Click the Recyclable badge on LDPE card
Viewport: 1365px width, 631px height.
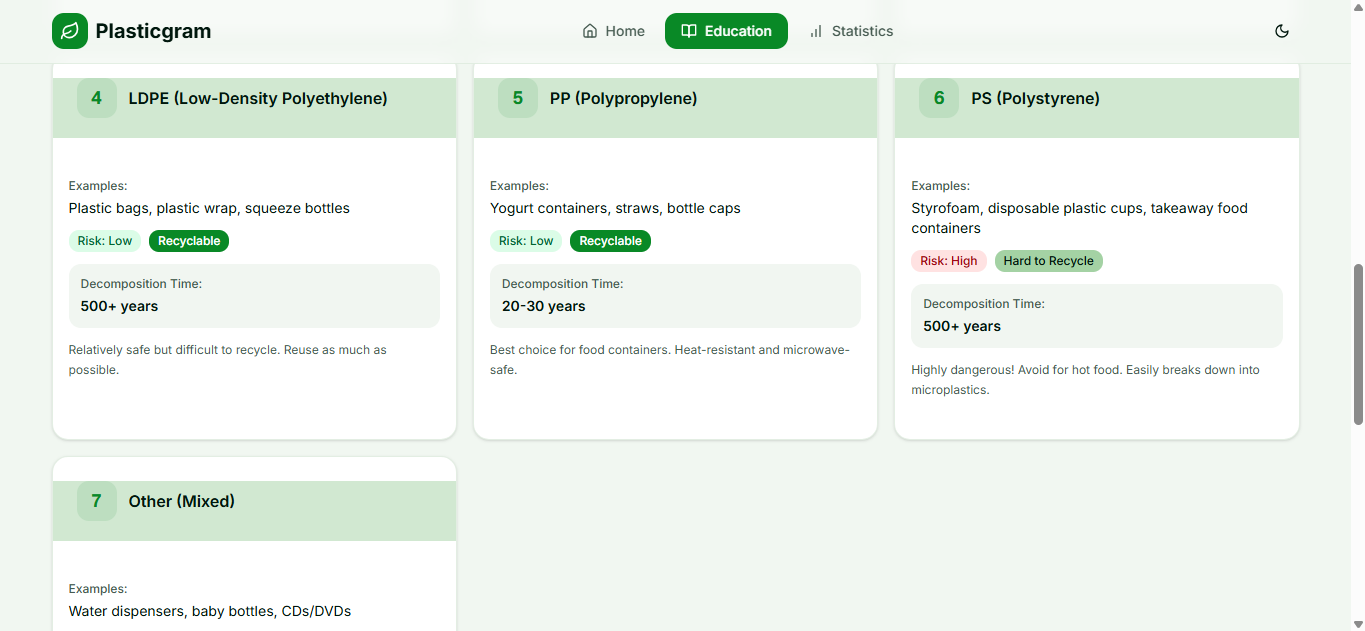[x=189, y=241]
